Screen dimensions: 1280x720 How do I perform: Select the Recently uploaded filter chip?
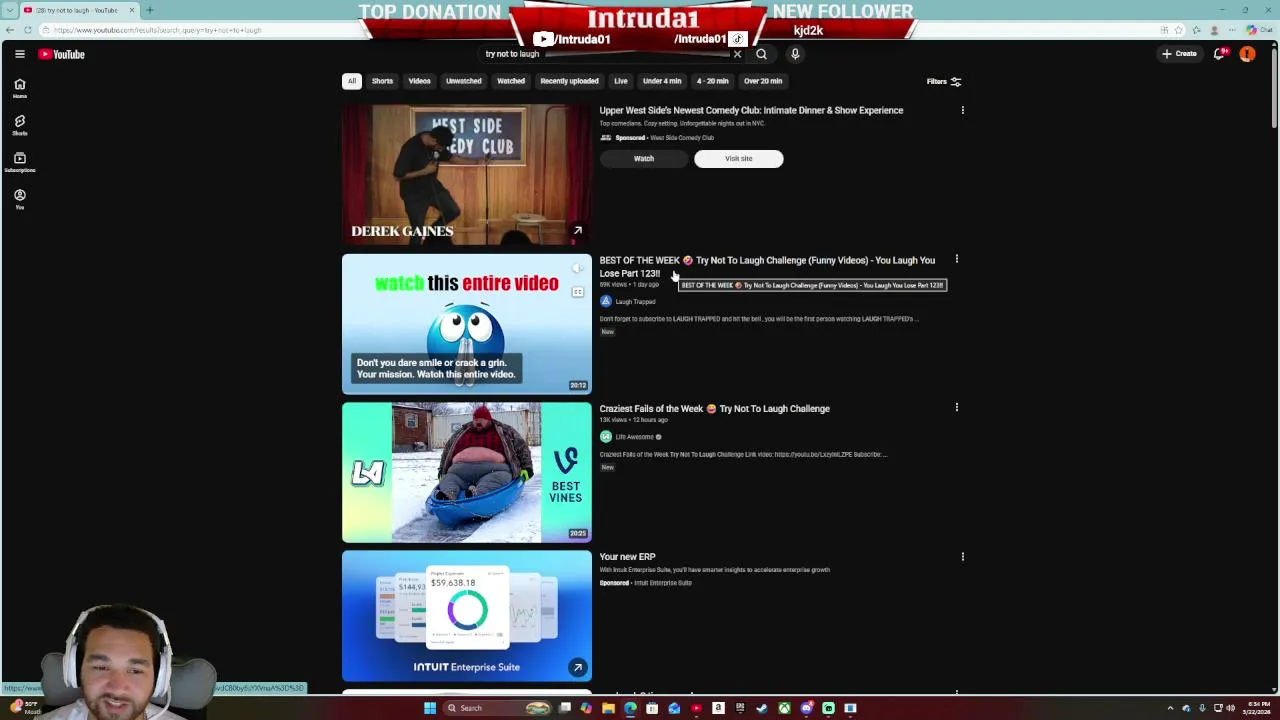[569, 81]
